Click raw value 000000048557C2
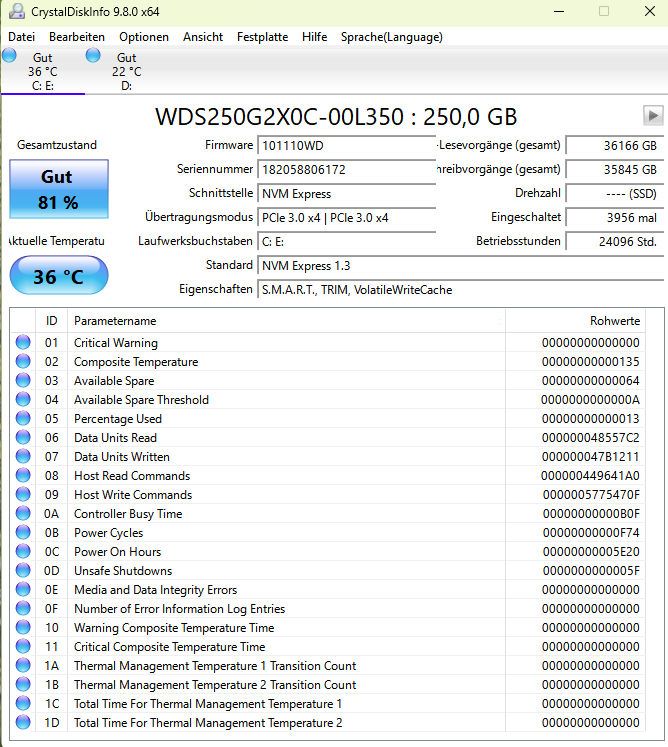668x747 pixels. (x=590, y=438)
